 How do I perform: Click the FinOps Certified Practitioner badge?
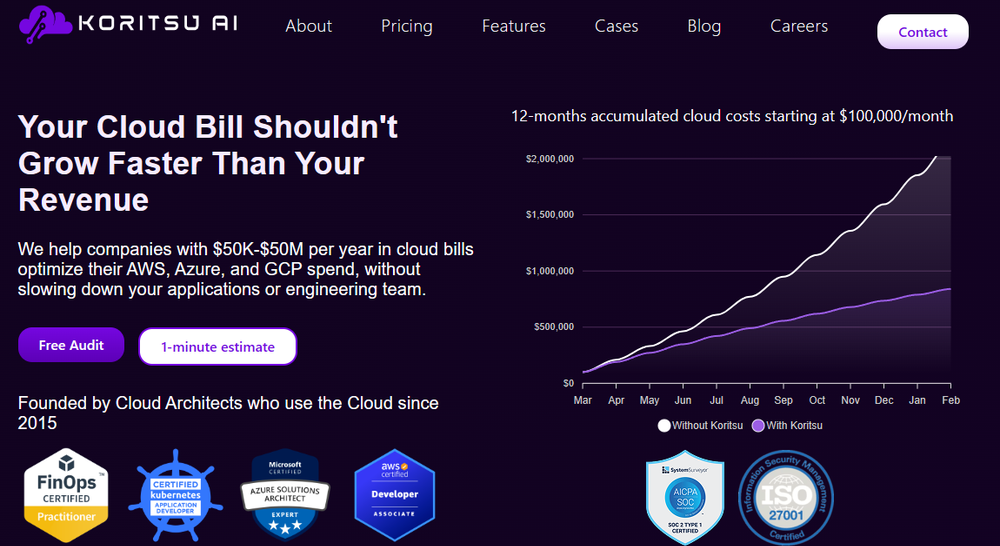point(66,493)
